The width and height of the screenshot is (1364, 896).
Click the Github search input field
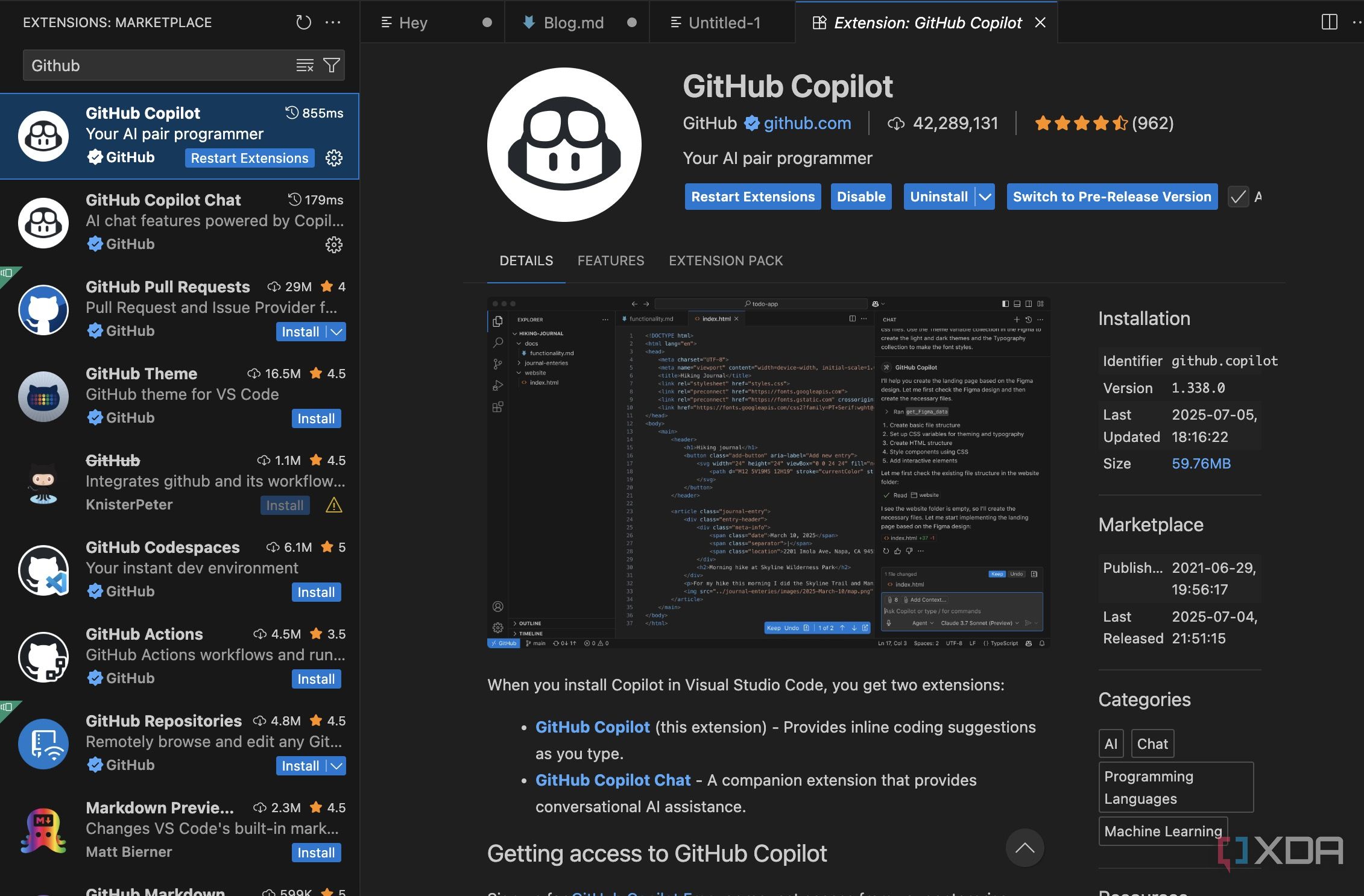pos(157,65)
